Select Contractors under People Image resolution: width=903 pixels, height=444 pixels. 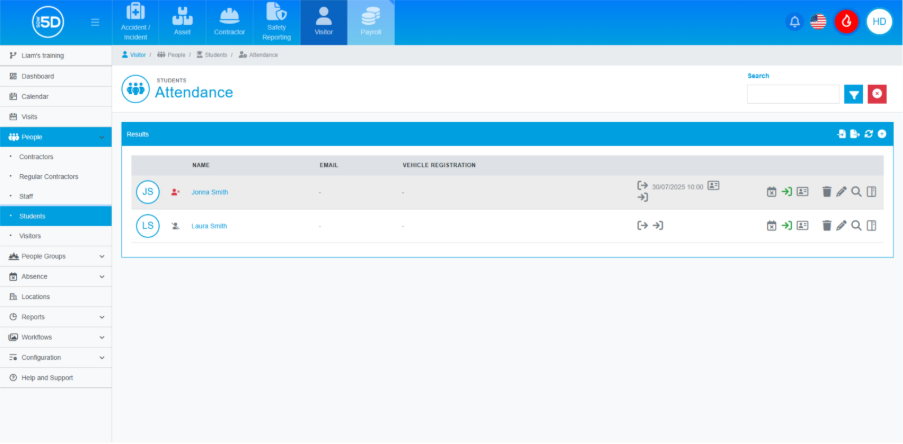pos(56,157)
